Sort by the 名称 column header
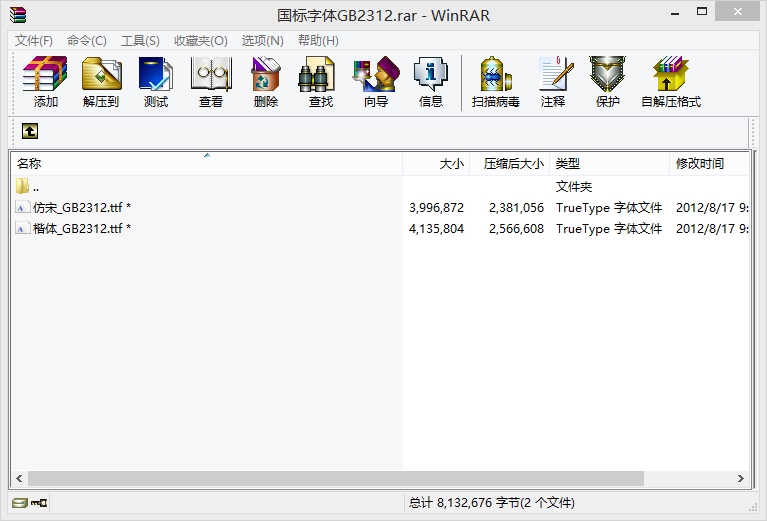767x521 pixels. coord(207,163)
